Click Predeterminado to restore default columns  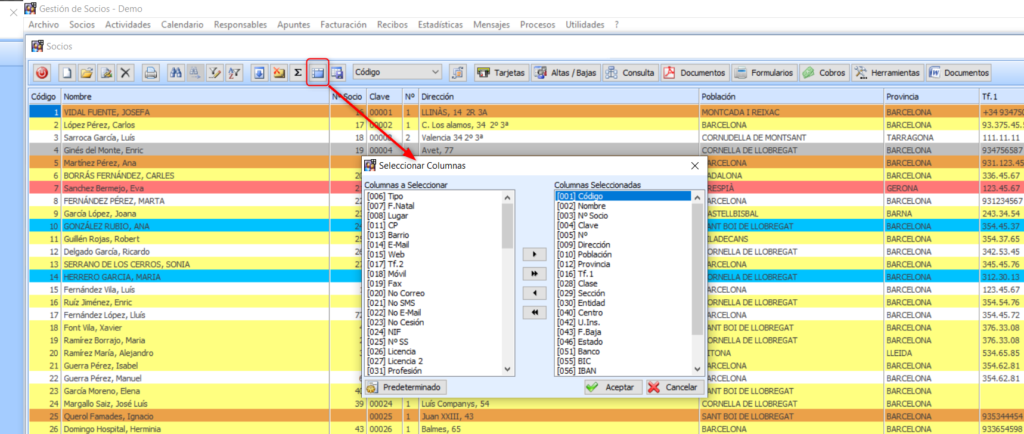(405, 387)
